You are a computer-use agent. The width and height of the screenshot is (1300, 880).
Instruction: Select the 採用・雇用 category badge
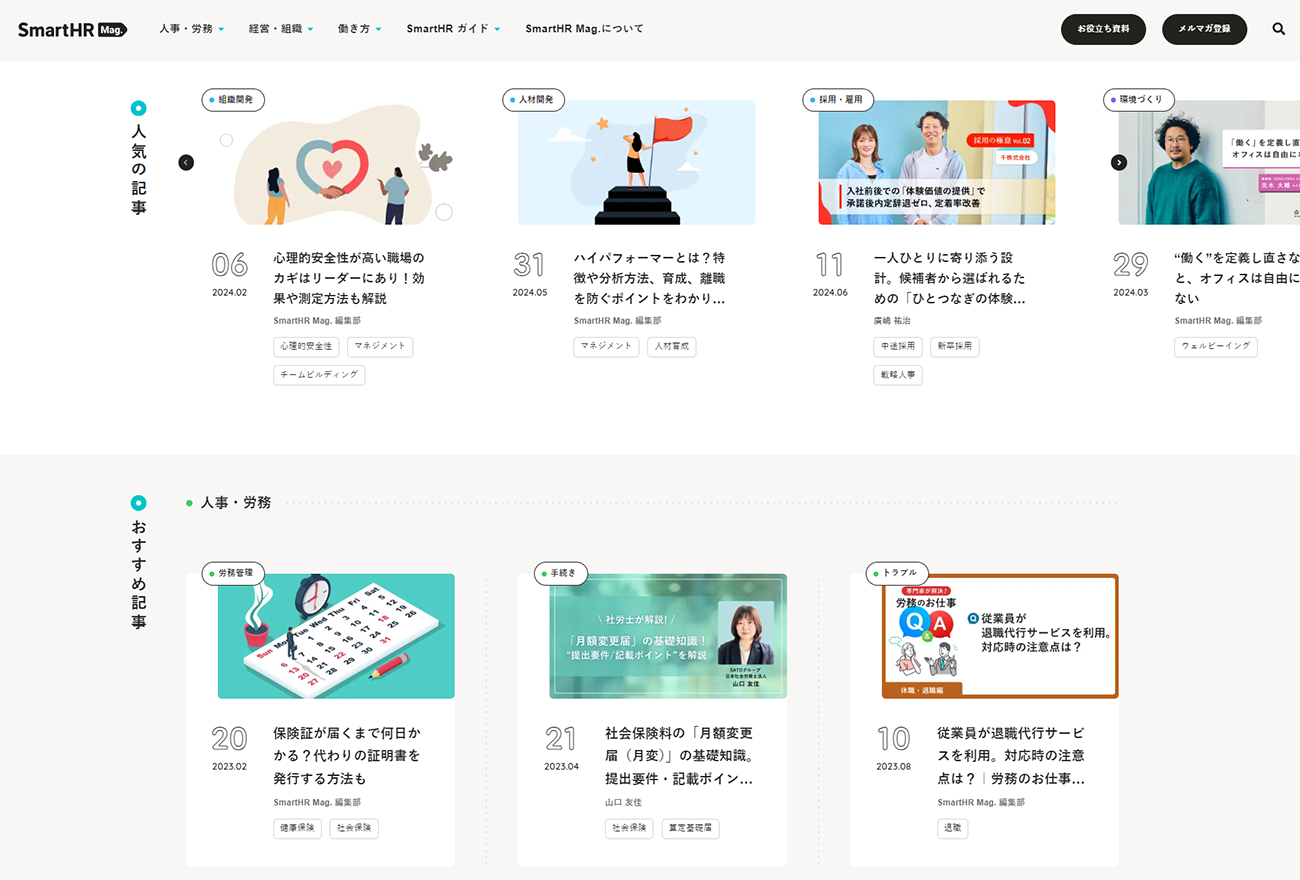coord(838,100)
